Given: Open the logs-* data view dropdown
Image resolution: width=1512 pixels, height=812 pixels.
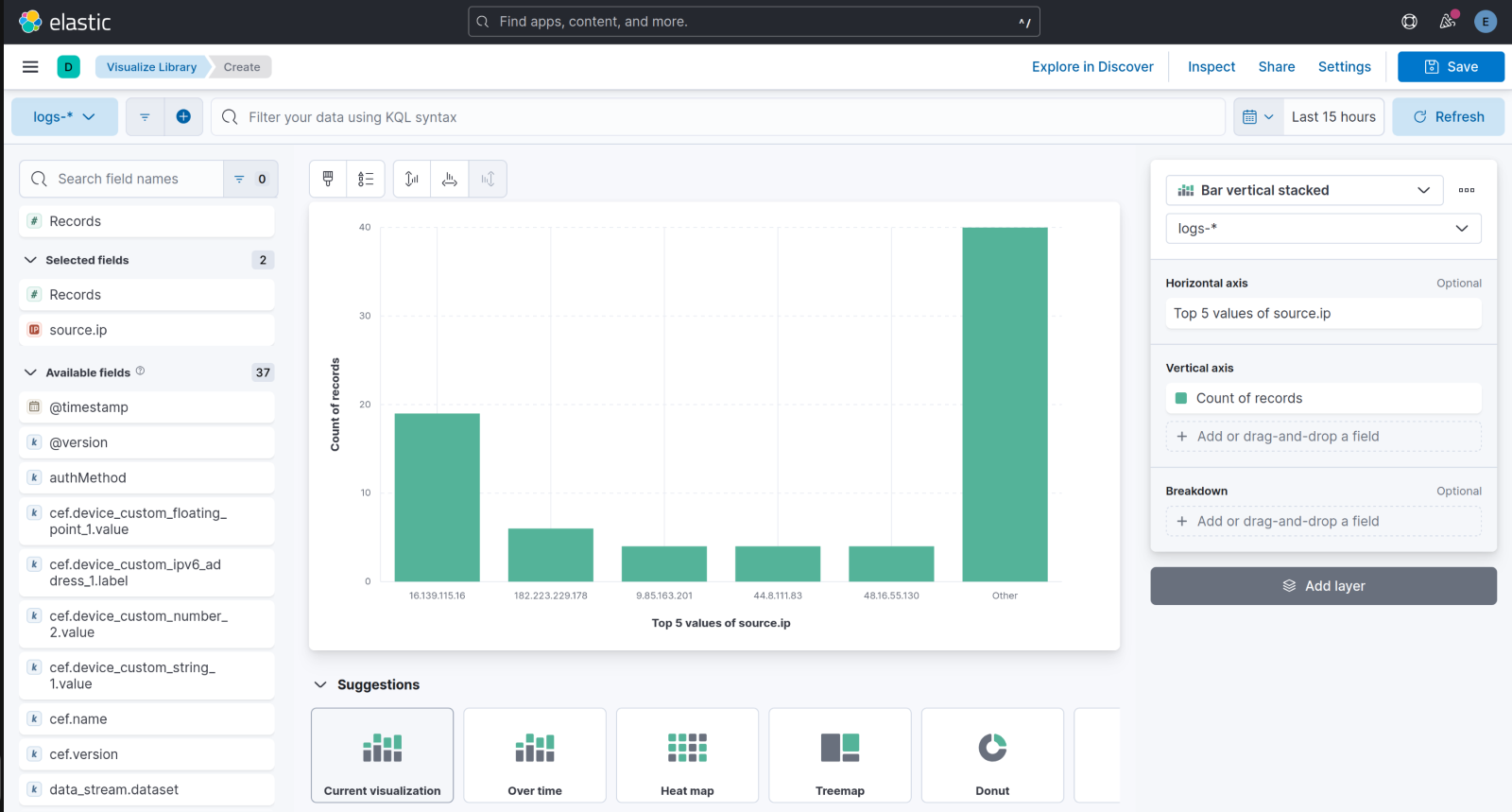Looking at the screenshot, I should click(64, 117).
